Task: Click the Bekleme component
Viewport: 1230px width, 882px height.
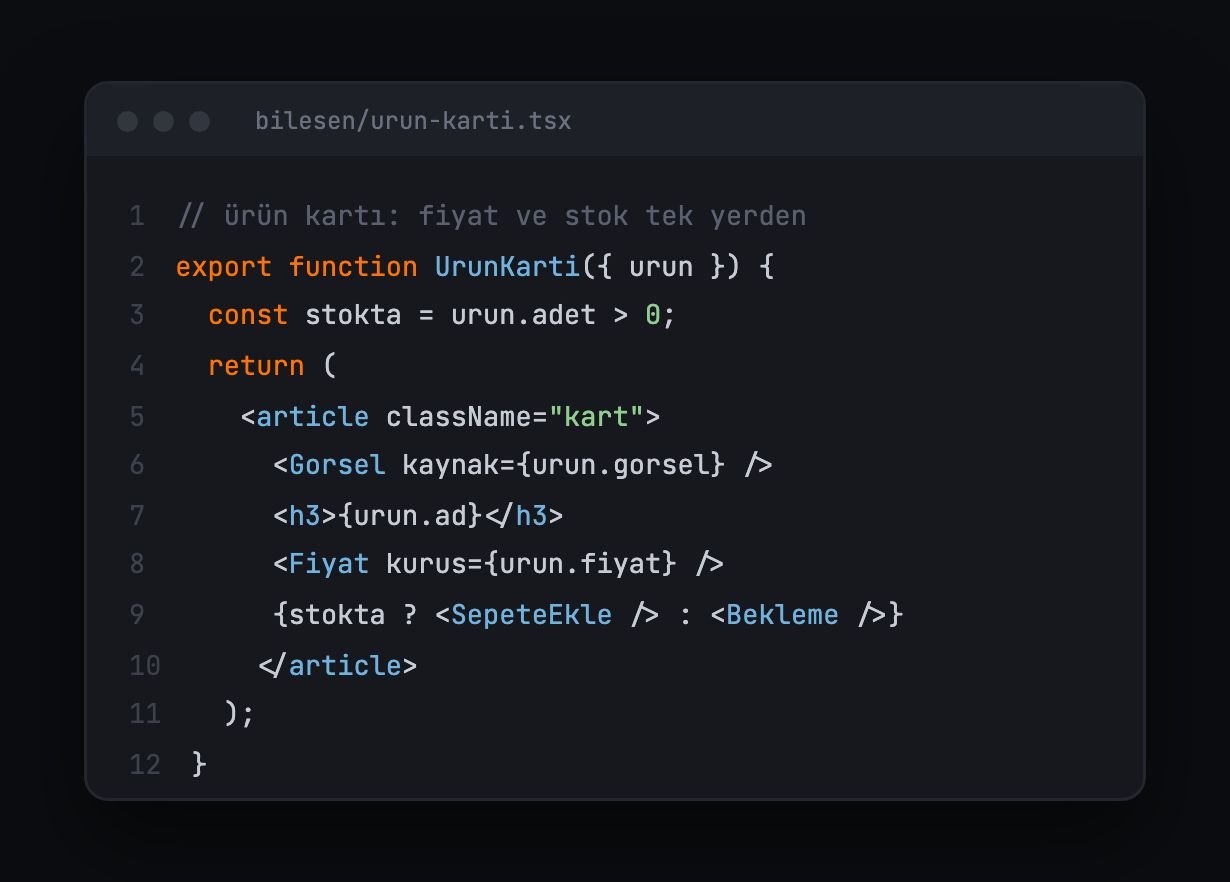Action: pos(782,614)
